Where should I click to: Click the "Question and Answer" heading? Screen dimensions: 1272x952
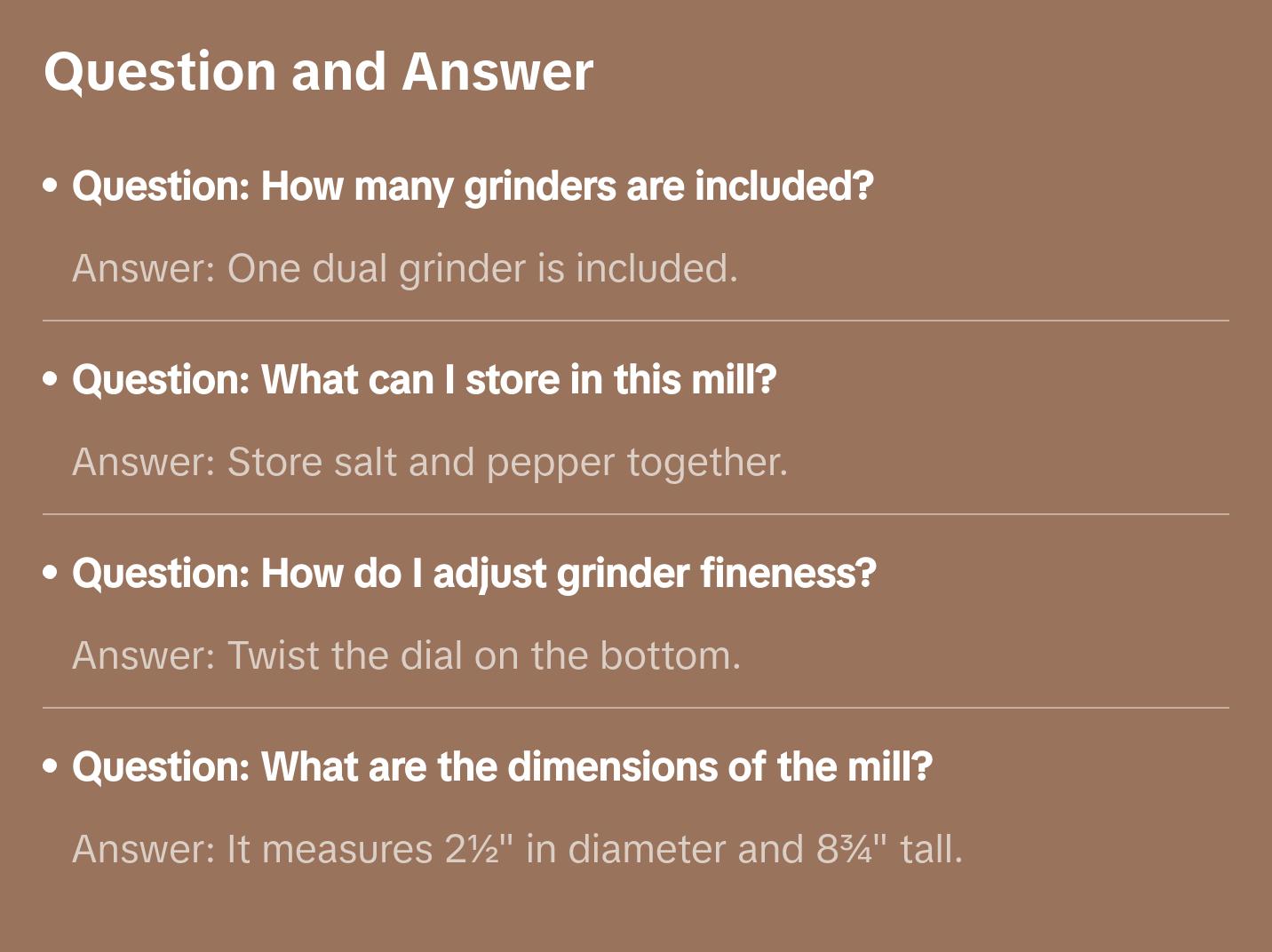coord(318,71)
